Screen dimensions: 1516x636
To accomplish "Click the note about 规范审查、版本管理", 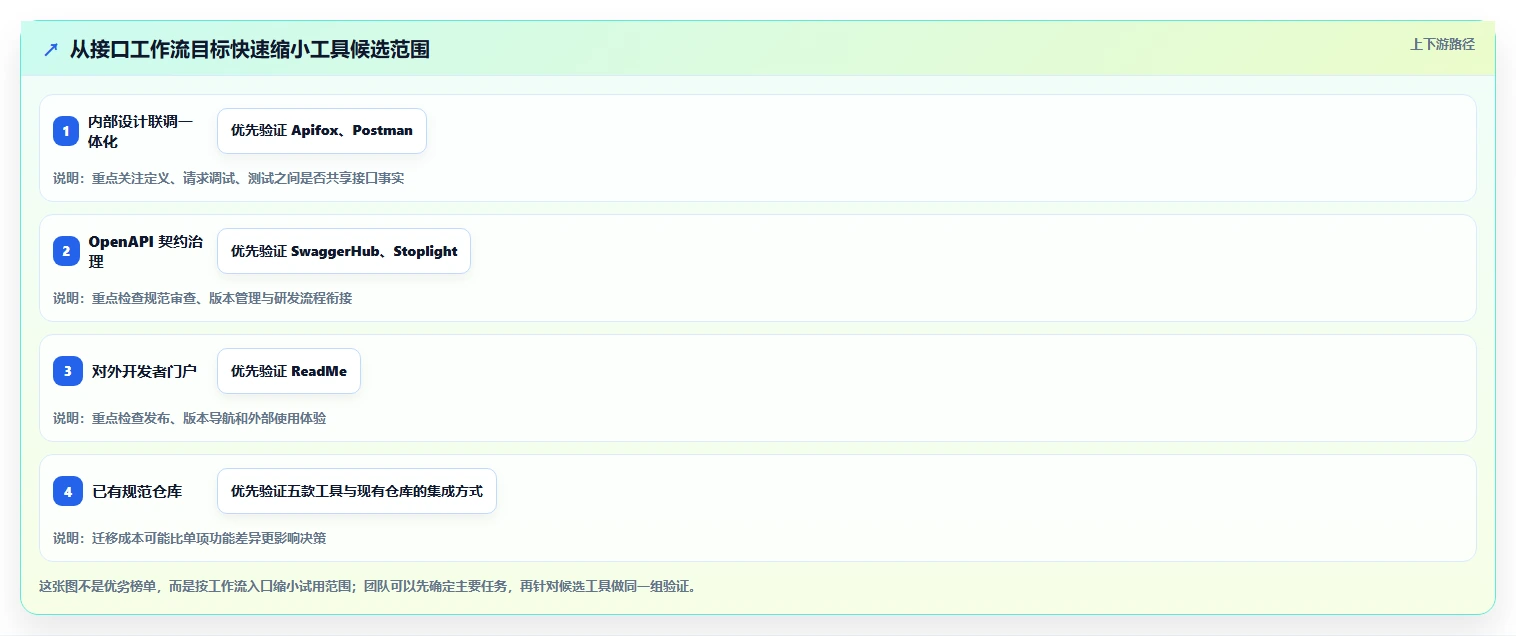I will pos(202,298).
